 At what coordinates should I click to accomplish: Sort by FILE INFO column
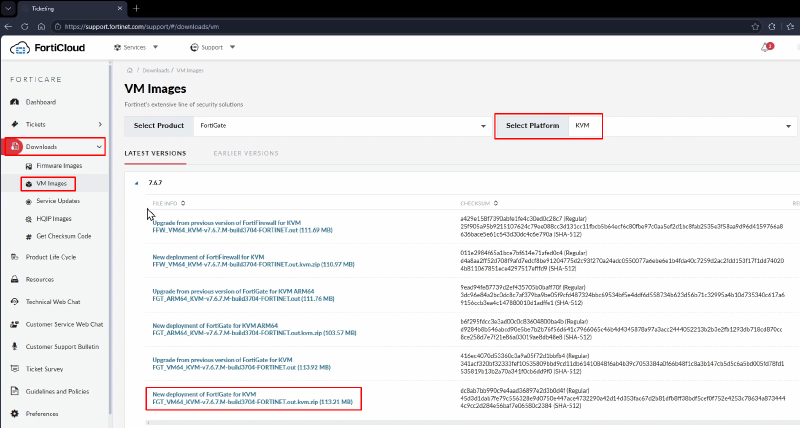(168, 203)
